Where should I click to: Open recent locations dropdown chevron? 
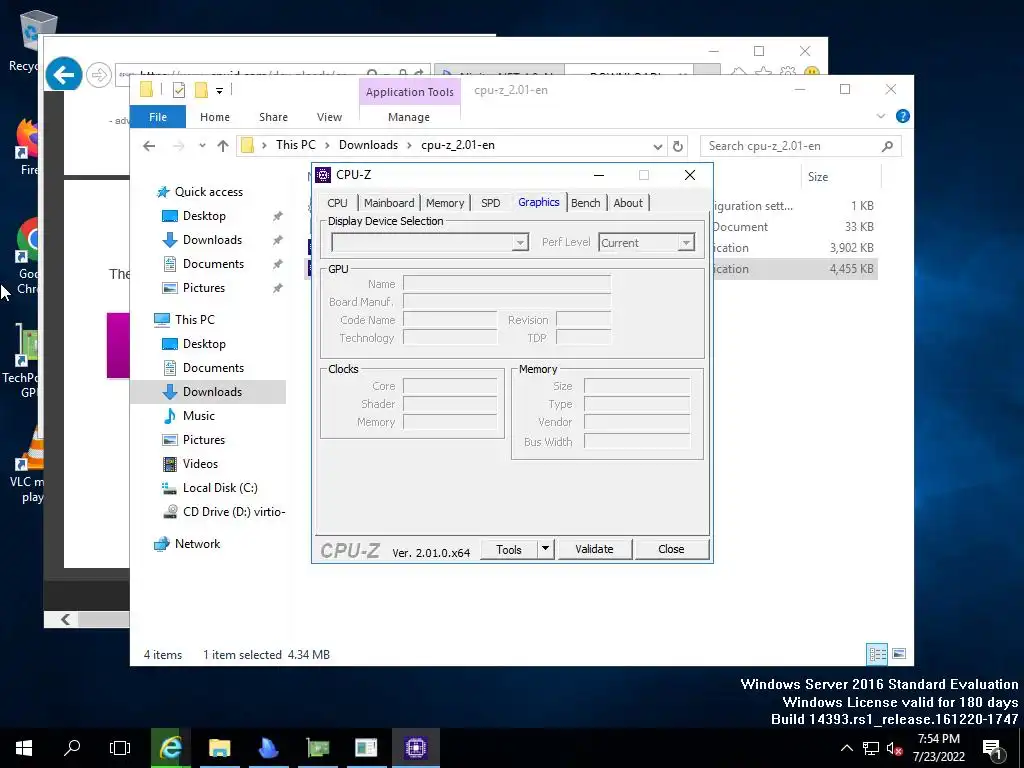[202, 146]
